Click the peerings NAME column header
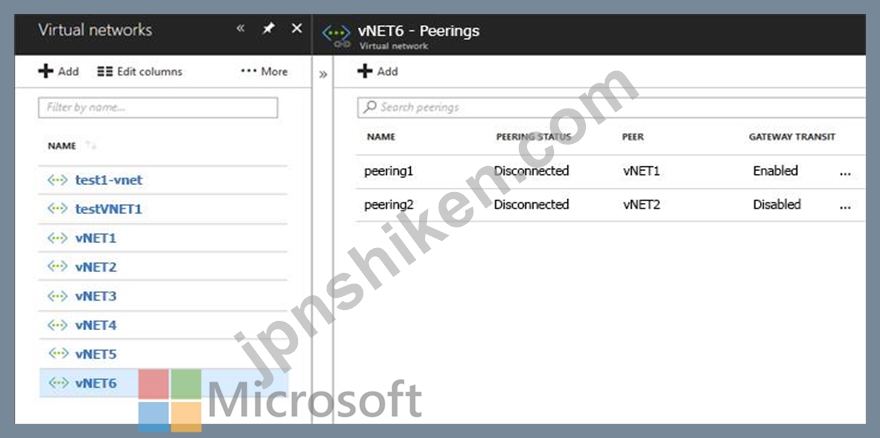This screenshot has height=438, width=880. 381,137
